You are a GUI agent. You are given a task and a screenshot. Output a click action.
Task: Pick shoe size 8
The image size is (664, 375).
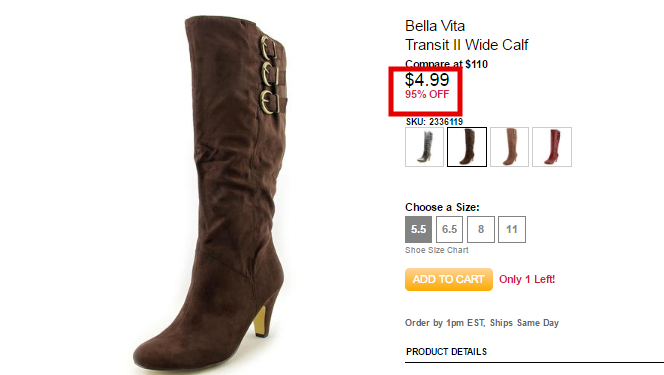point(481,229)
